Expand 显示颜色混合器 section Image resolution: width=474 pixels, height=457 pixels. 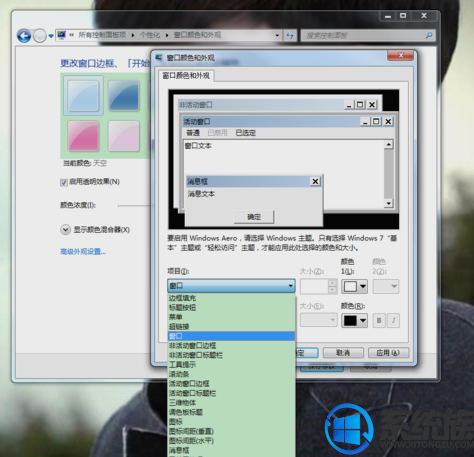[65, 230]
